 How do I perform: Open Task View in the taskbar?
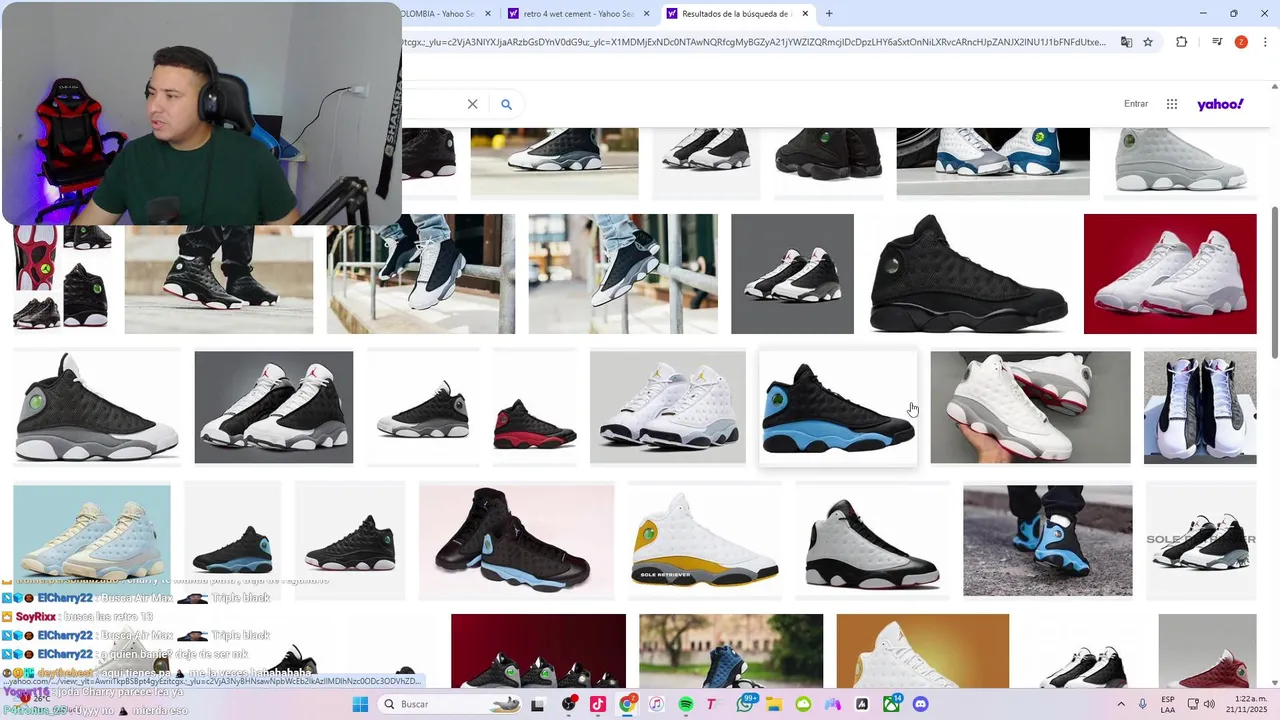click(537, 704)
